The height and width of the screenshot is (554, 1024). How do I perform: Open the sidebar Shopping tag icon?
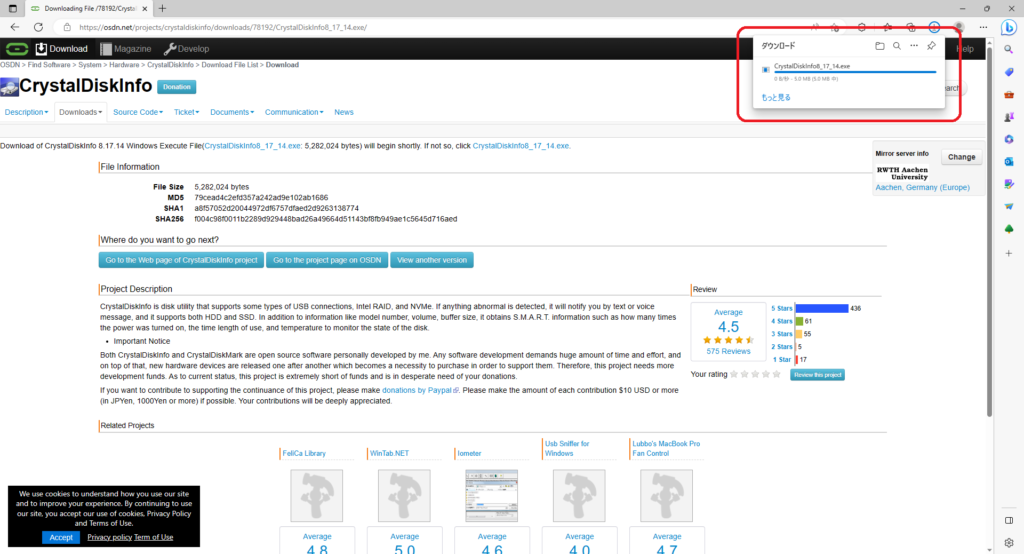(1009, 72)
